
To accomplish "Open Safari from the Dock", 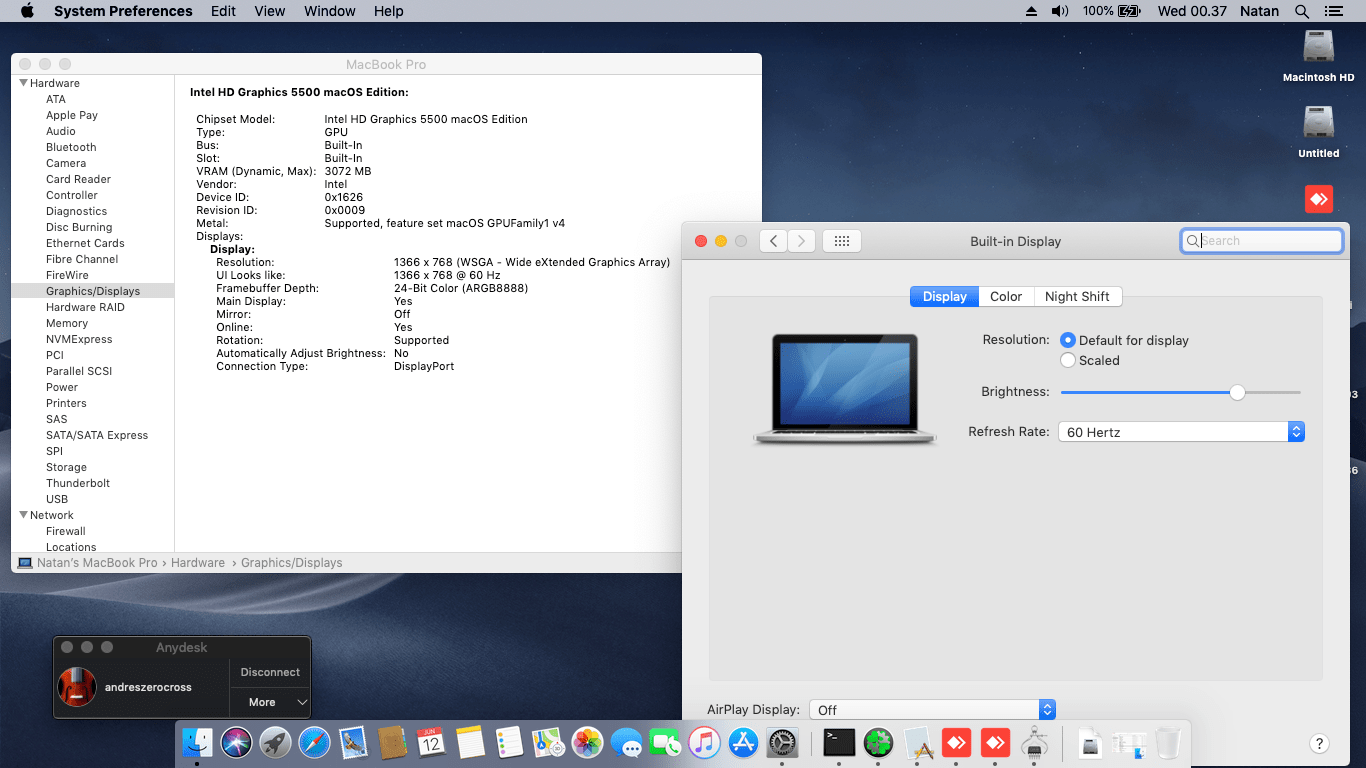I will pyautogui.click(x=314, y=742).
